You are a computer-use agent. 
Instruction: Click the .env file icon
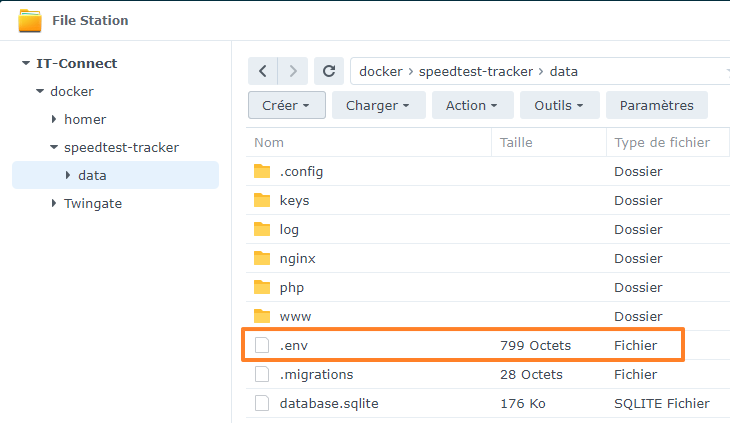262,345
